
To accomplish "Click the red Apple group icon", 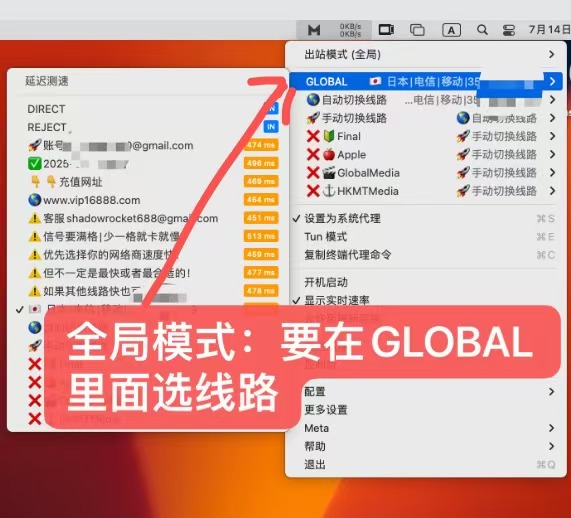I will pos(329,154).
